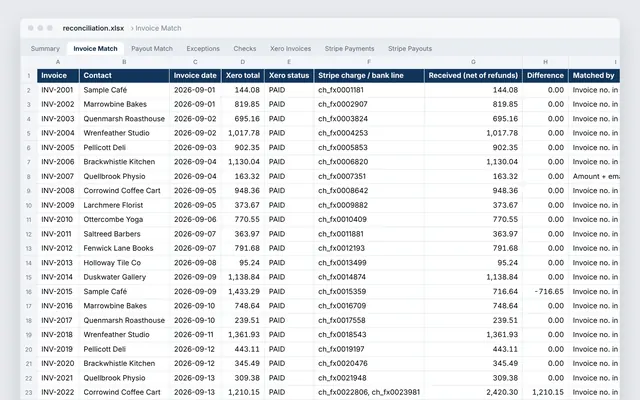Click Stripe charge / bank line header
The width and height of the screenshot is (640, 400).
(369, 76)
